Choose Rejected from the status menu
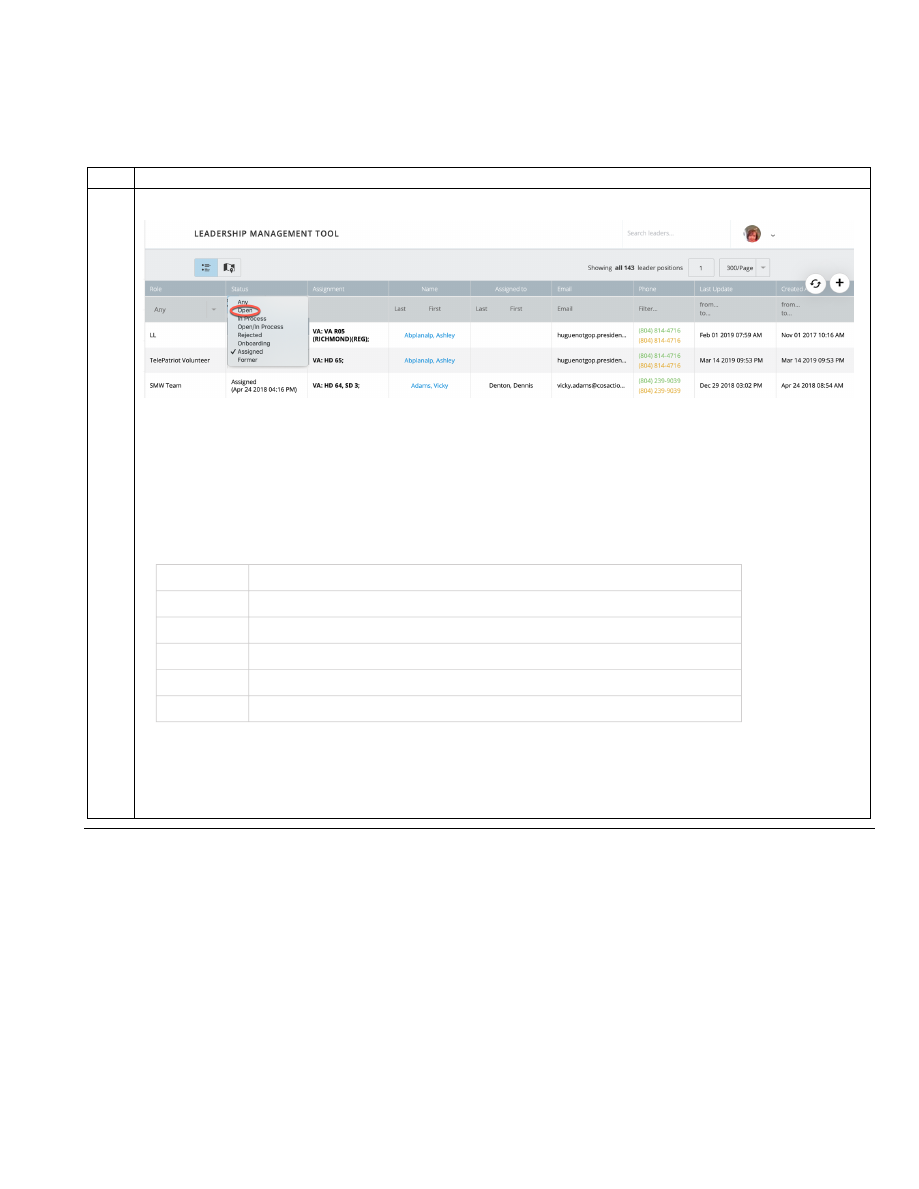 (x=250, y=335)
